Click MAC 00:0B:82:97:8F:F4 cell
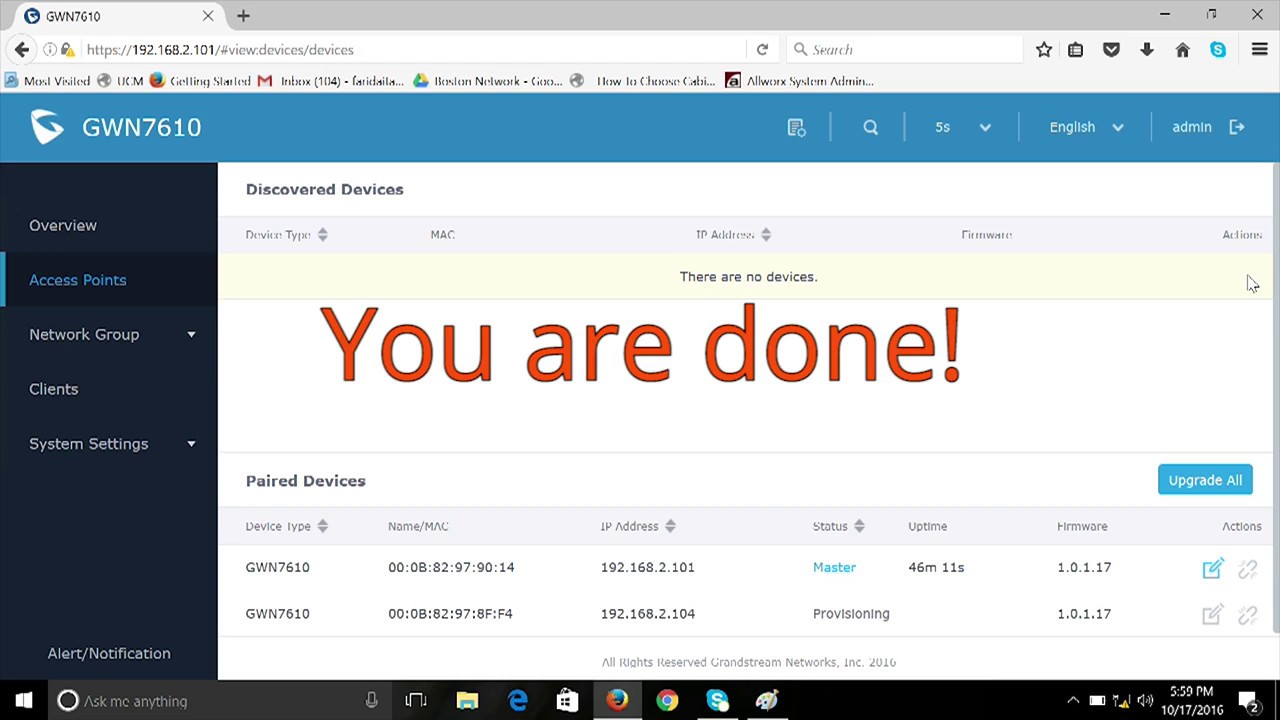 450,614
